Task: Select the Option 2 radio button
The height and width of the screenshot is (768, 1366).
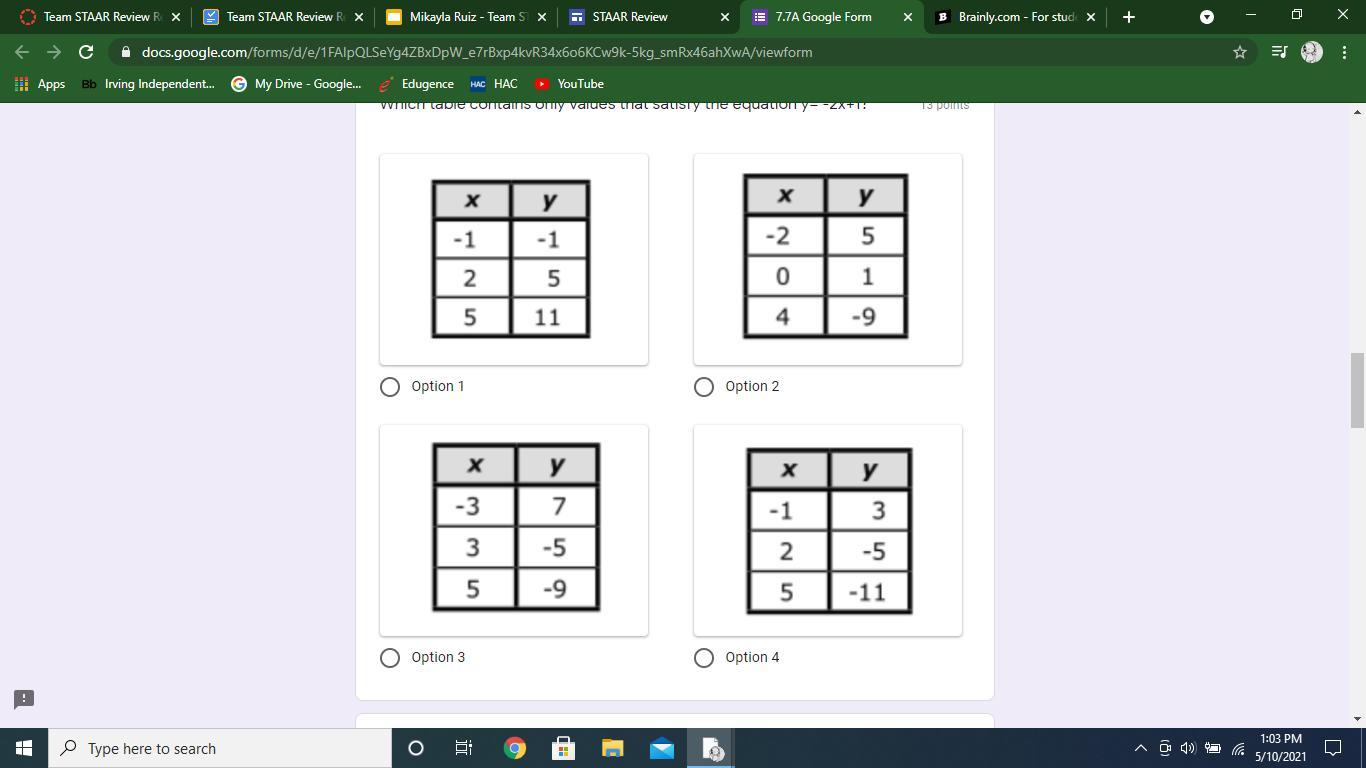Action: [704, 387]
